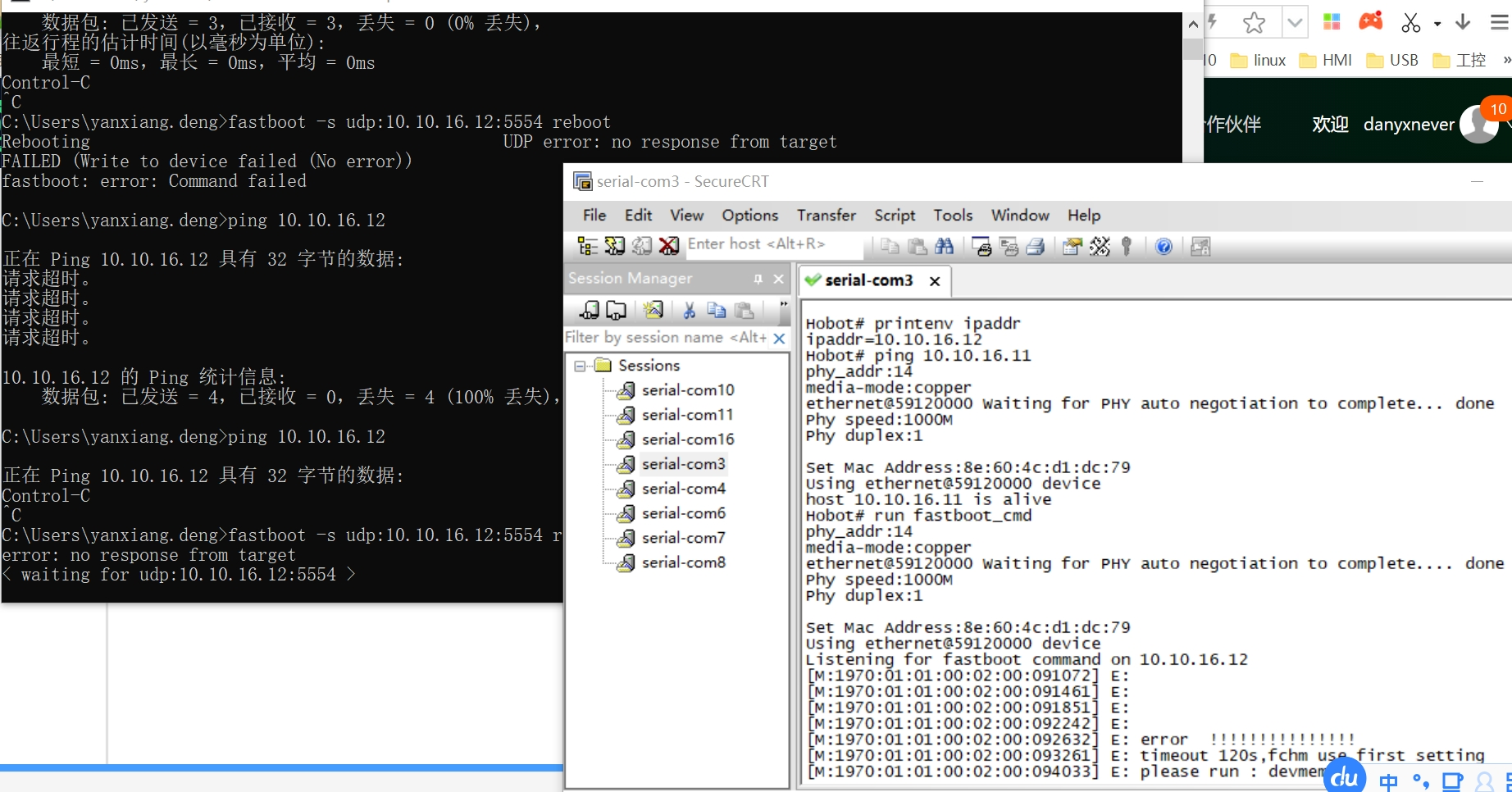
Task: Click the printer icon in the toolbar
Action: [x=1036, y=246]
